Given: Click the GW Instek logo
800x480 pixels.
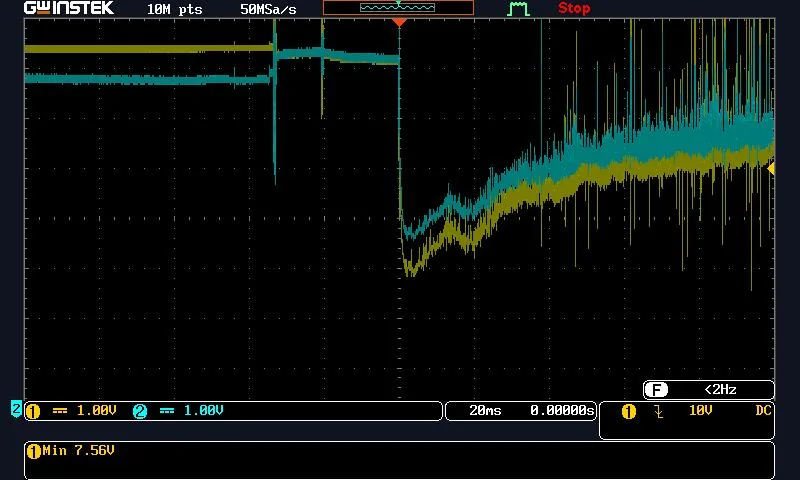Looking at the screenshot, I should click(69, 8).
